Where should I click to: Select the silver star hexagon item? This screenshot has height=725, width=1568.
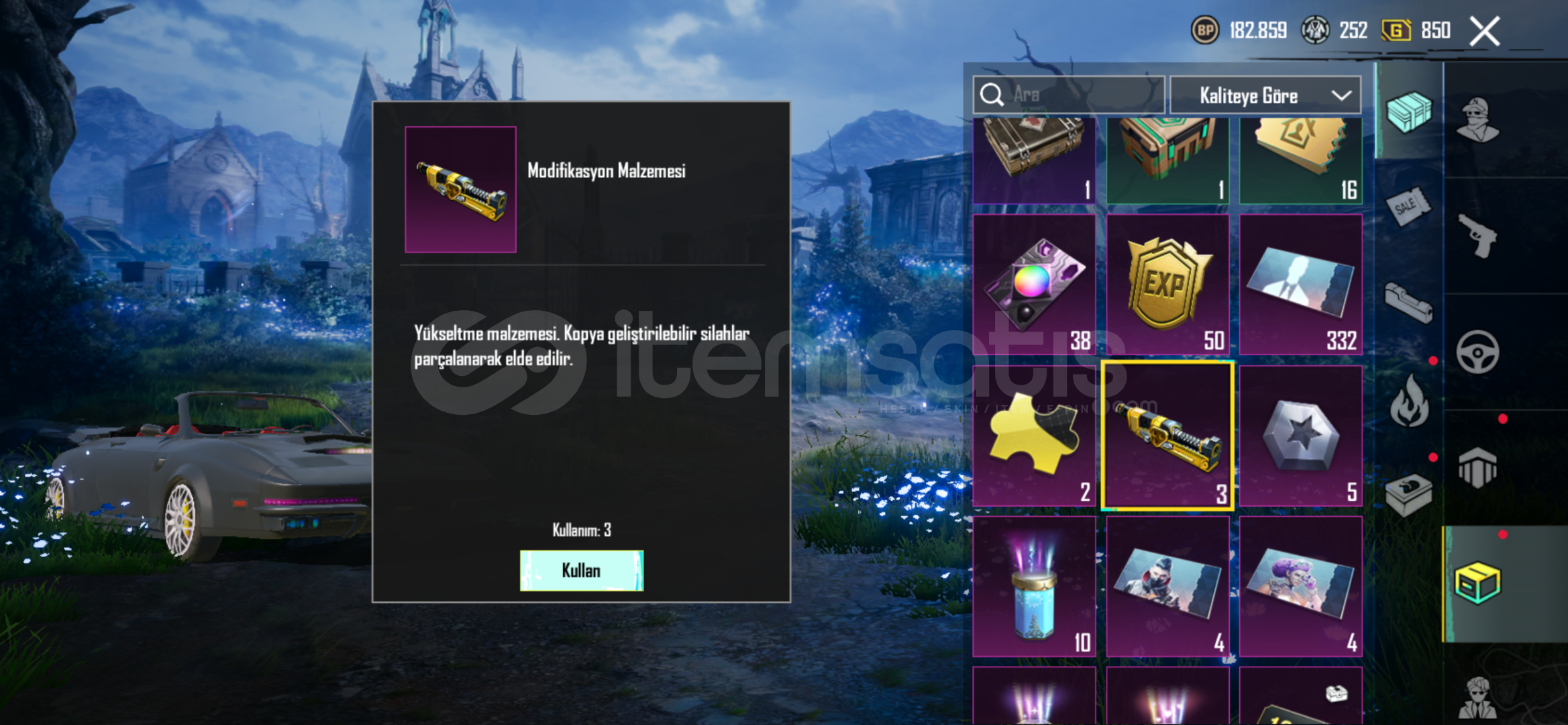point(1301,436)
